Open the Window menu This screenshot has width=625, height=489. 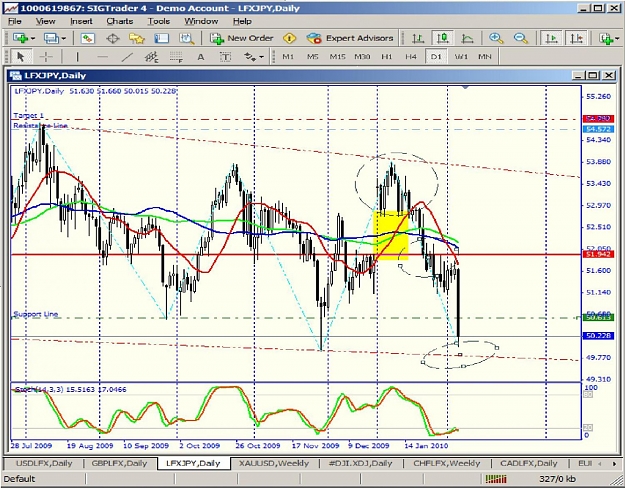201,21
